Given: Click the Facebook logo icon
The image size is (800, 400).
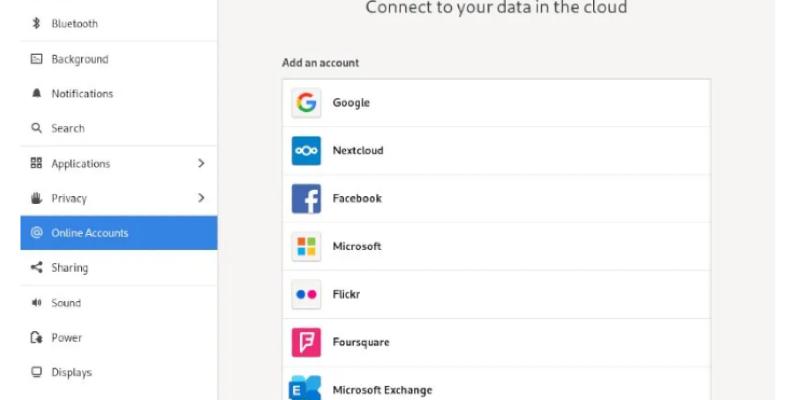Looking at the screenshot, I should [x=306, y=198].
